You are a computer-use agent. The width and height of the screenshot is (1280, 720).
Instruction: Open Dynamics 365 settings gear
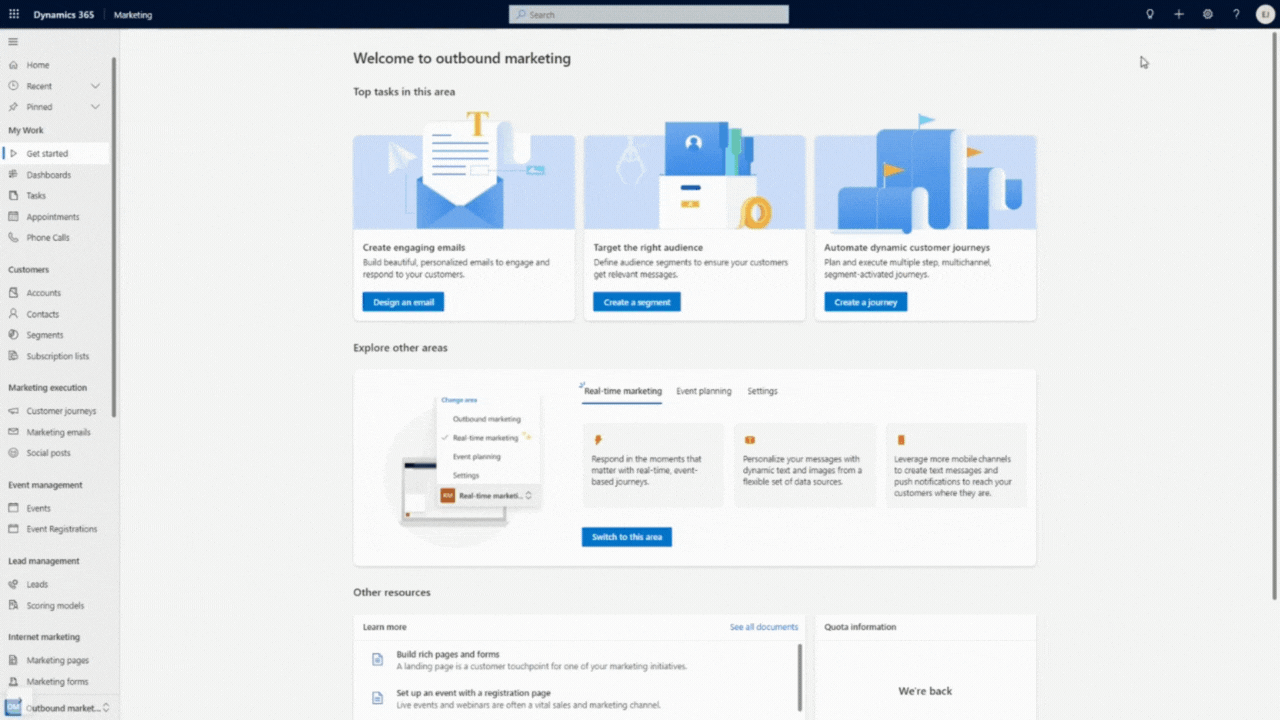pos(1207,14)
